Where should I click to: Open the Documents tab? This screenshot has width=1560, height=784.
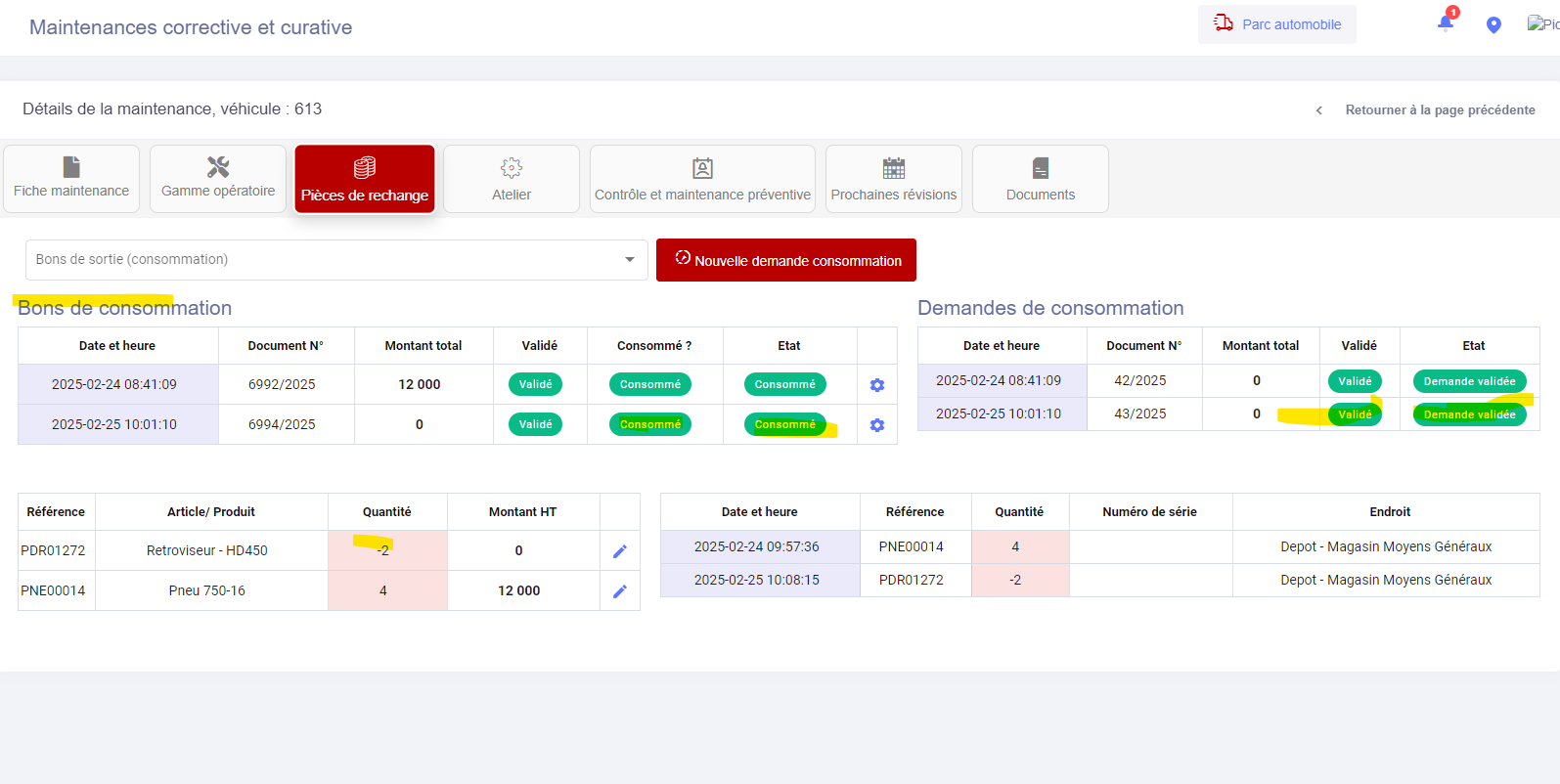point(1041,179)
